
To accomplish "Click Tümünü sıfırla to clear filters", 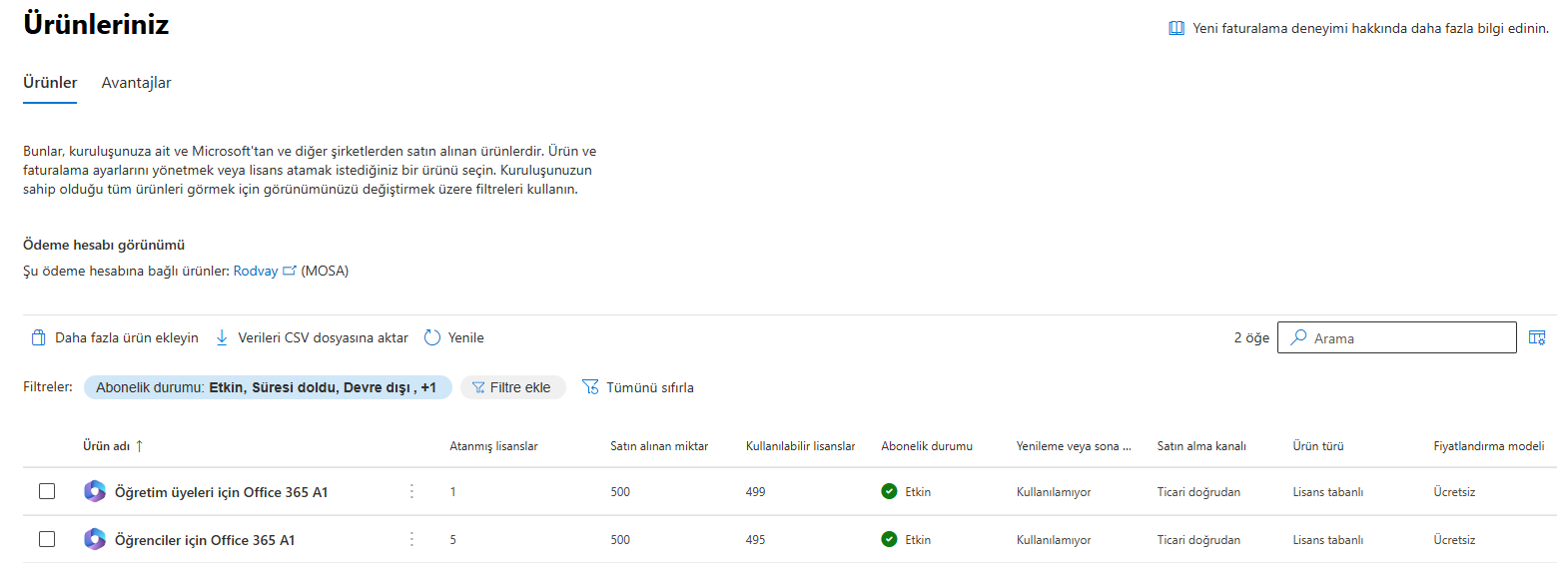I will coord(637,387).
